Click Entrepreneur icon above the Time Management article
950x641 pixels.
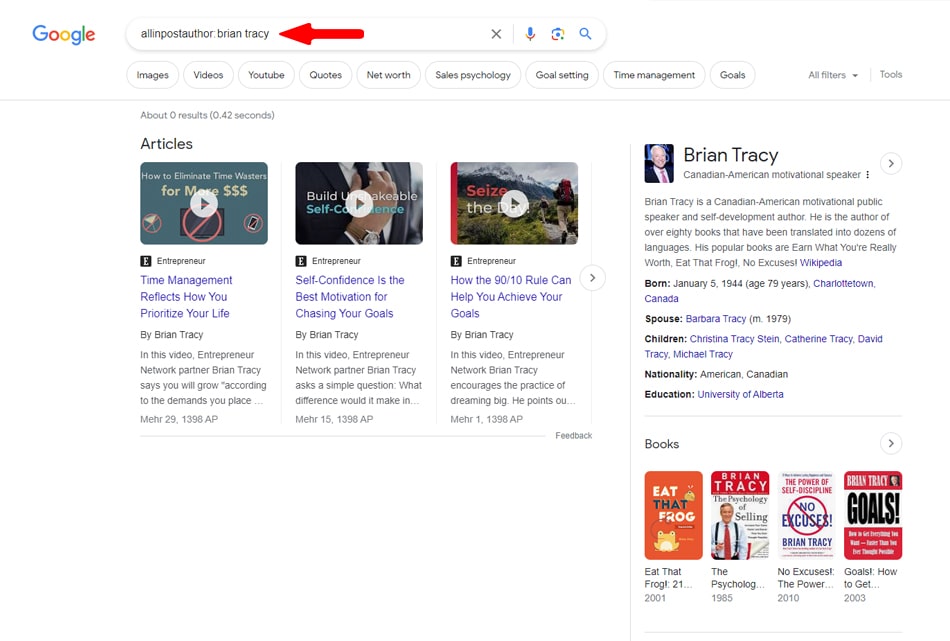coord(146,261)
